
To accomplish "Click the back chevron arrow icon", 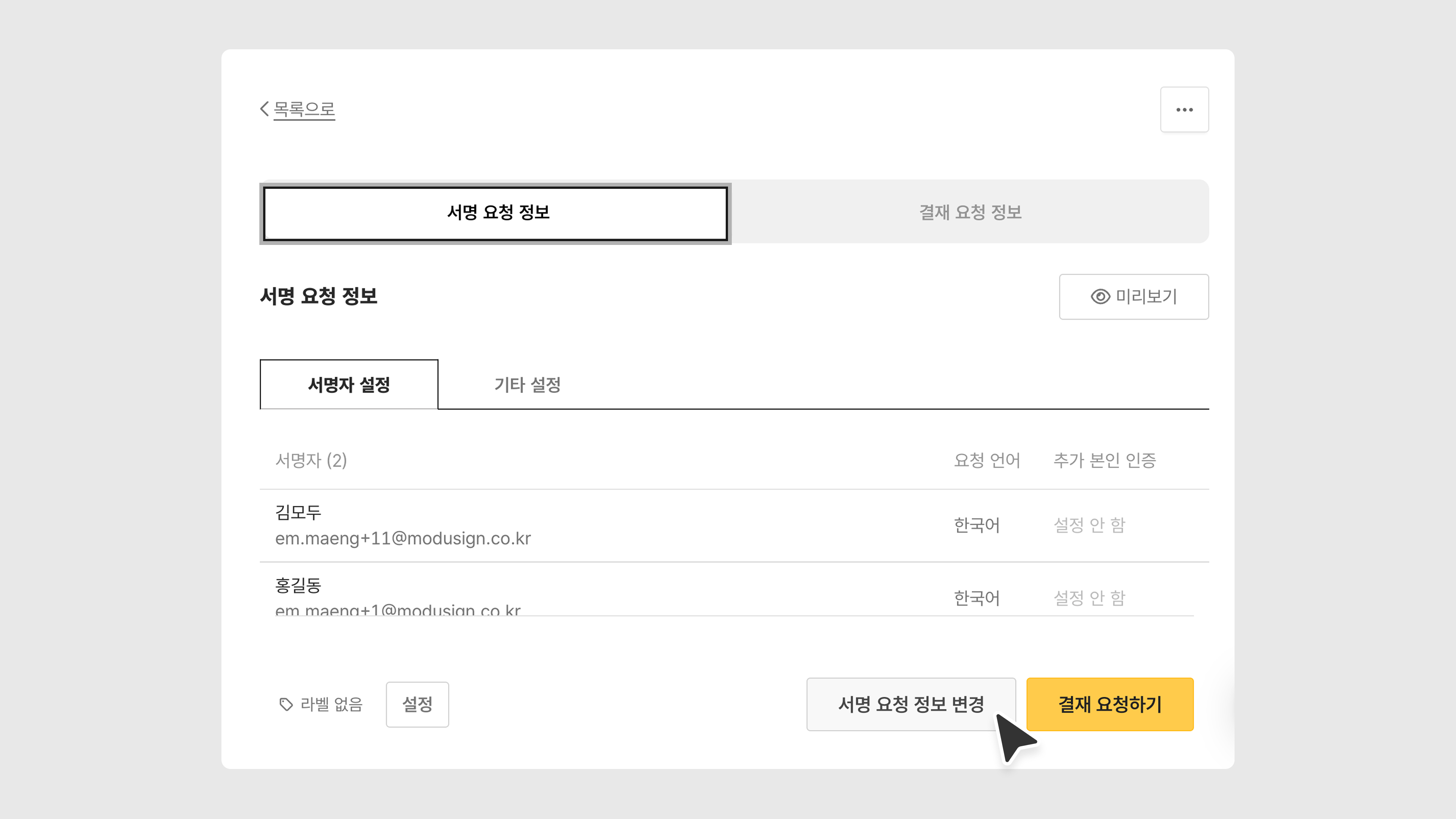I will pyautogui.click(x=264, y=109).
